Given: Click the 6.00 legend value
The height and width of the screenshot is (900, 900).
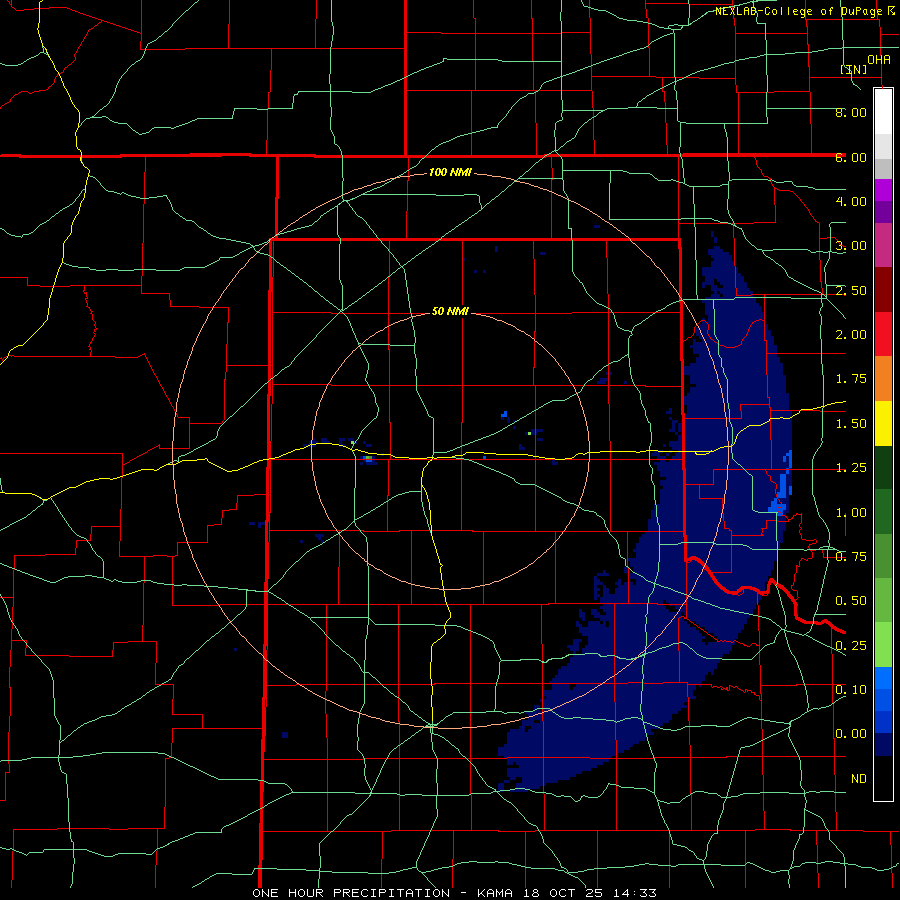Looking at the screenshot, I should click(851, 157).
